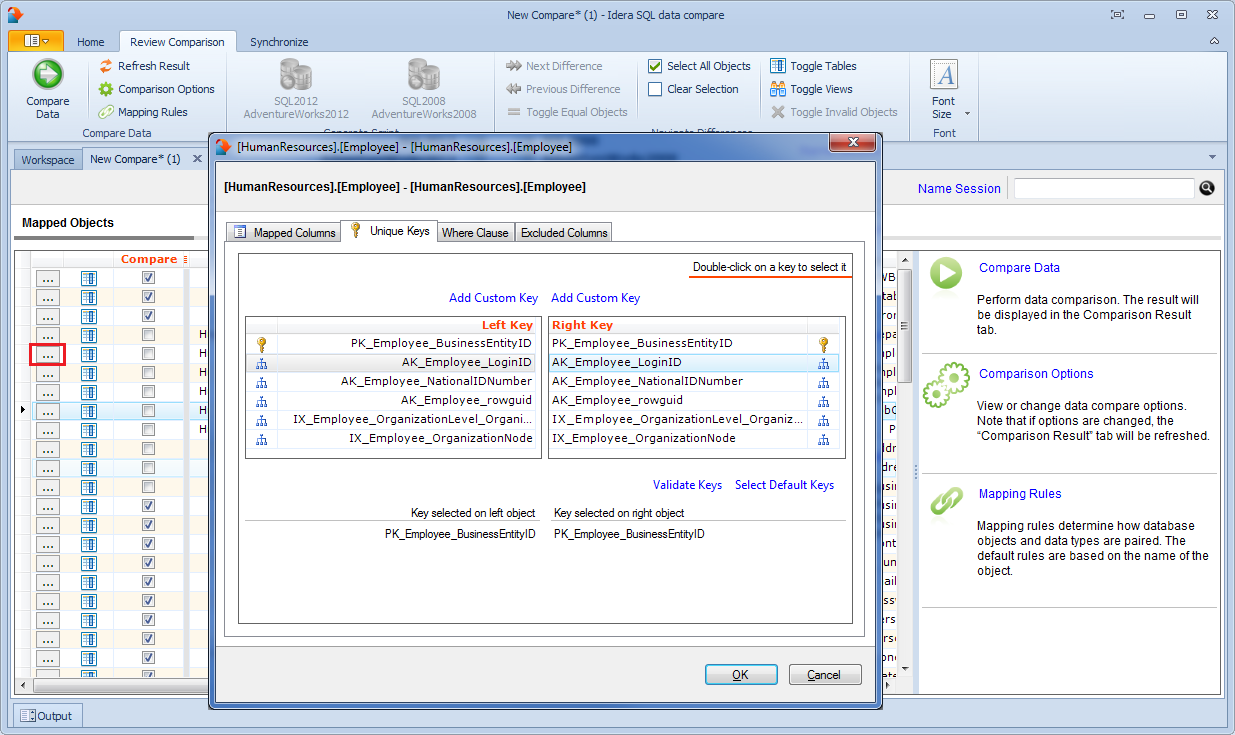Click index icon beside right AK_Employee_LoginID
Image resolution: width=1235 pixels, height=735 pixels.
pyautogui.click(x=823, y=362)
